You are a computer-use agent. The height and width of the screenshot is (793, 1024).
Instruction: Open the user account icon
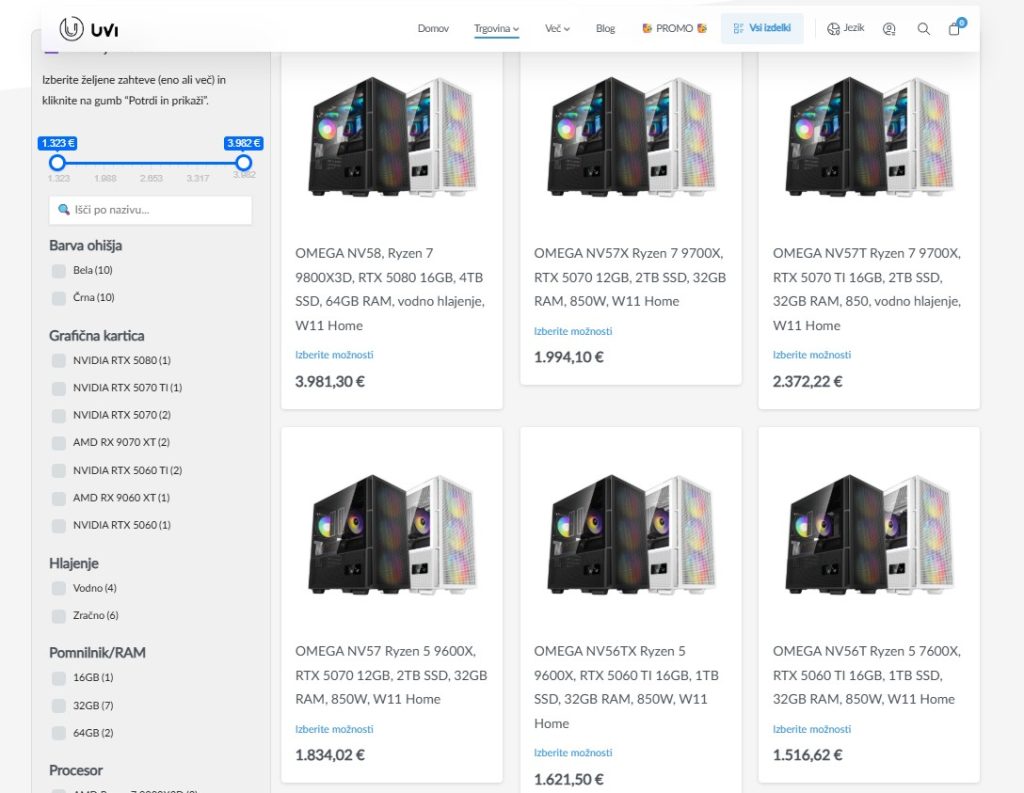tap(889, 29)
